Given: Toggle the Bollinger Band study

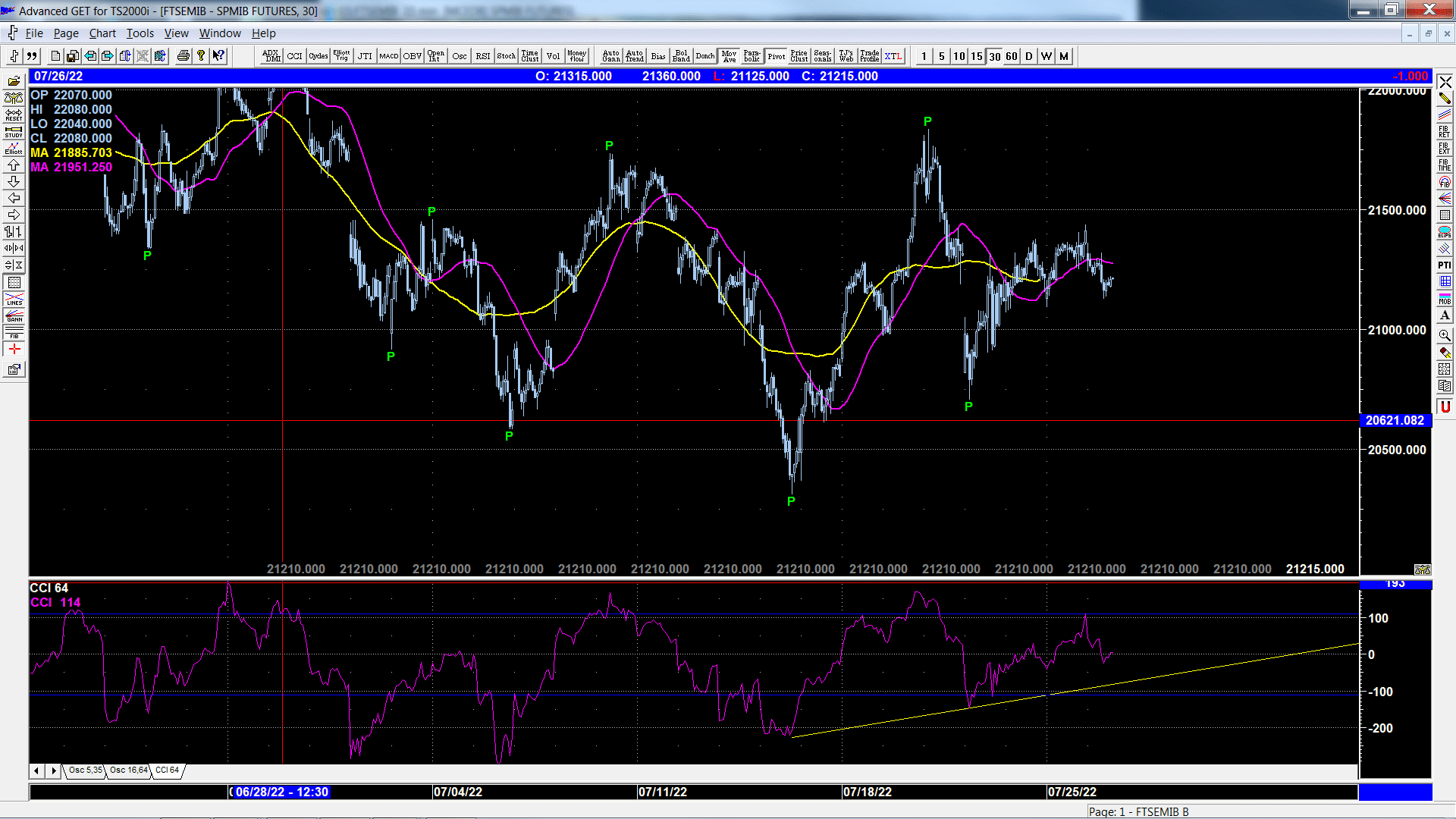Looking at the screenshot, I should (681, 56).
